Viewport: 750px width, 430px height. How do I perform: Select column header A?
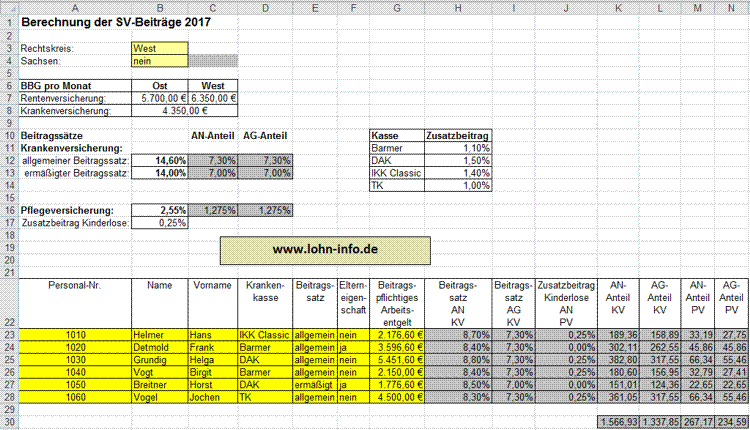[x=75, y=8]
